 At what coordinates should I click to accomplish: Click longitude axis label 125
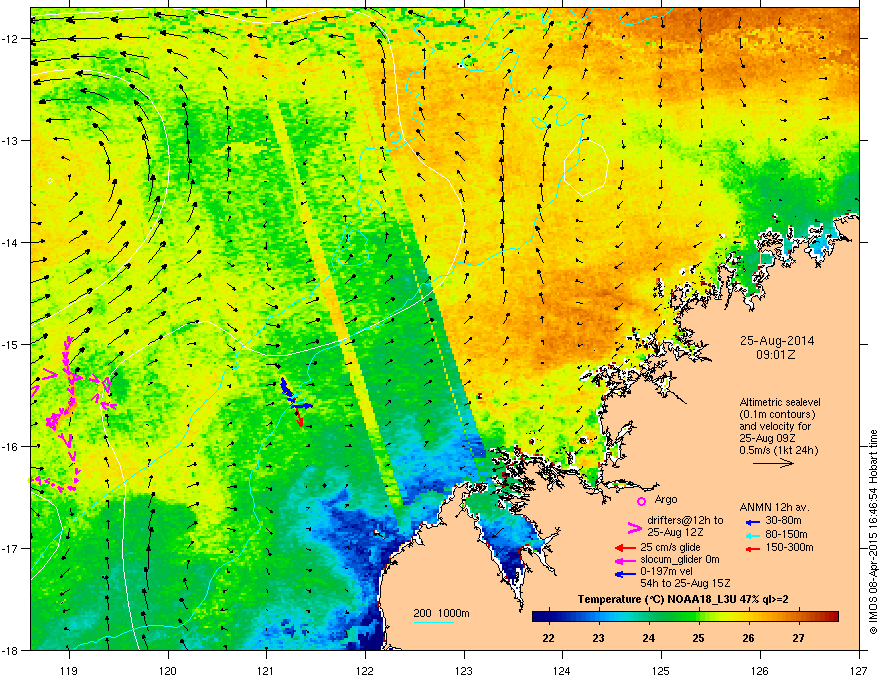tap(661, 670)
